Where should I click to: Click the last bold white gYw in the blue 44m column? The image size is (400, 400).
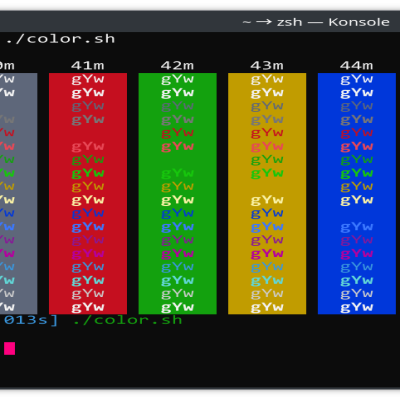pos(357,307)
